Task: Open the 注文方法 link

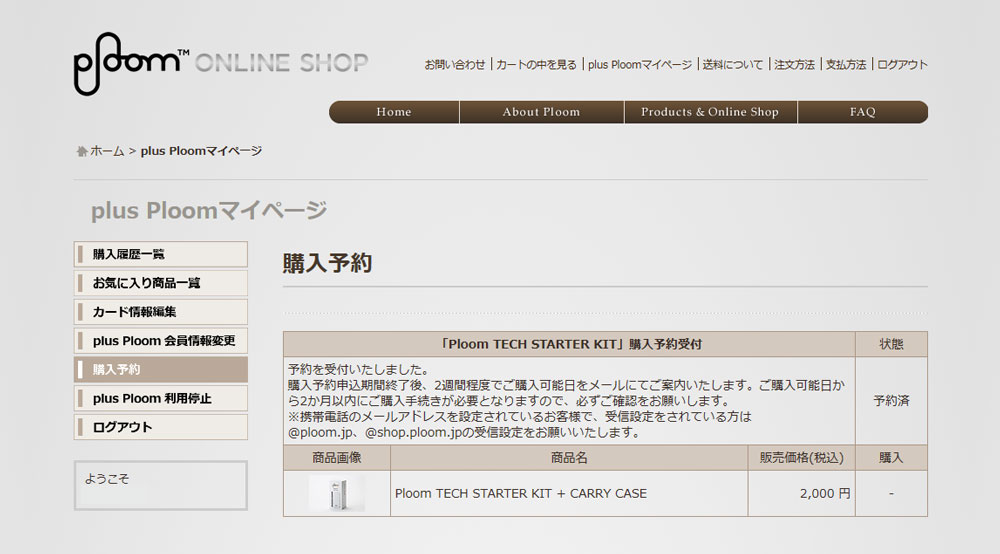Action: (x=794, y=64)
